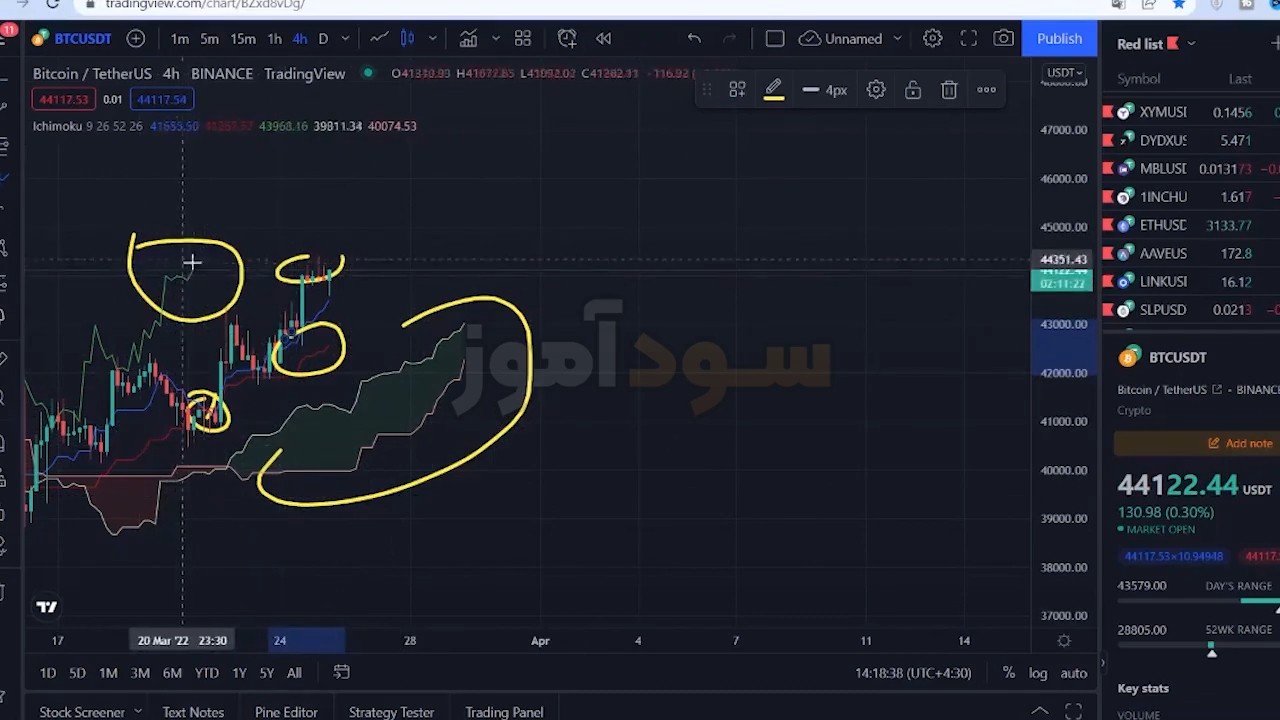Open the BTCUSDT symbol search

coord(72,39)
